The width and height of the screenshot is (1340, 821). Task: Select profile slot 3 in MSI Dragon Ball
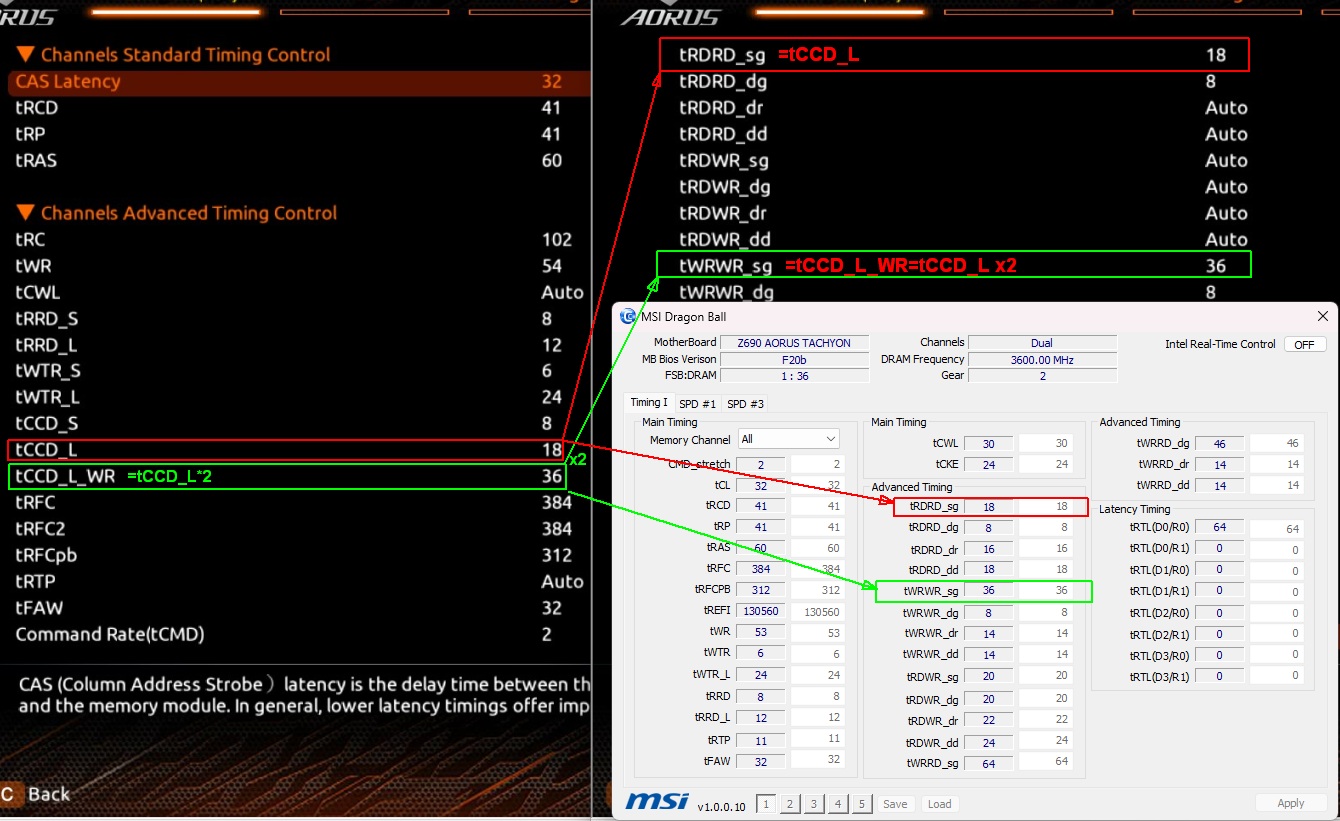coord(814,804)
